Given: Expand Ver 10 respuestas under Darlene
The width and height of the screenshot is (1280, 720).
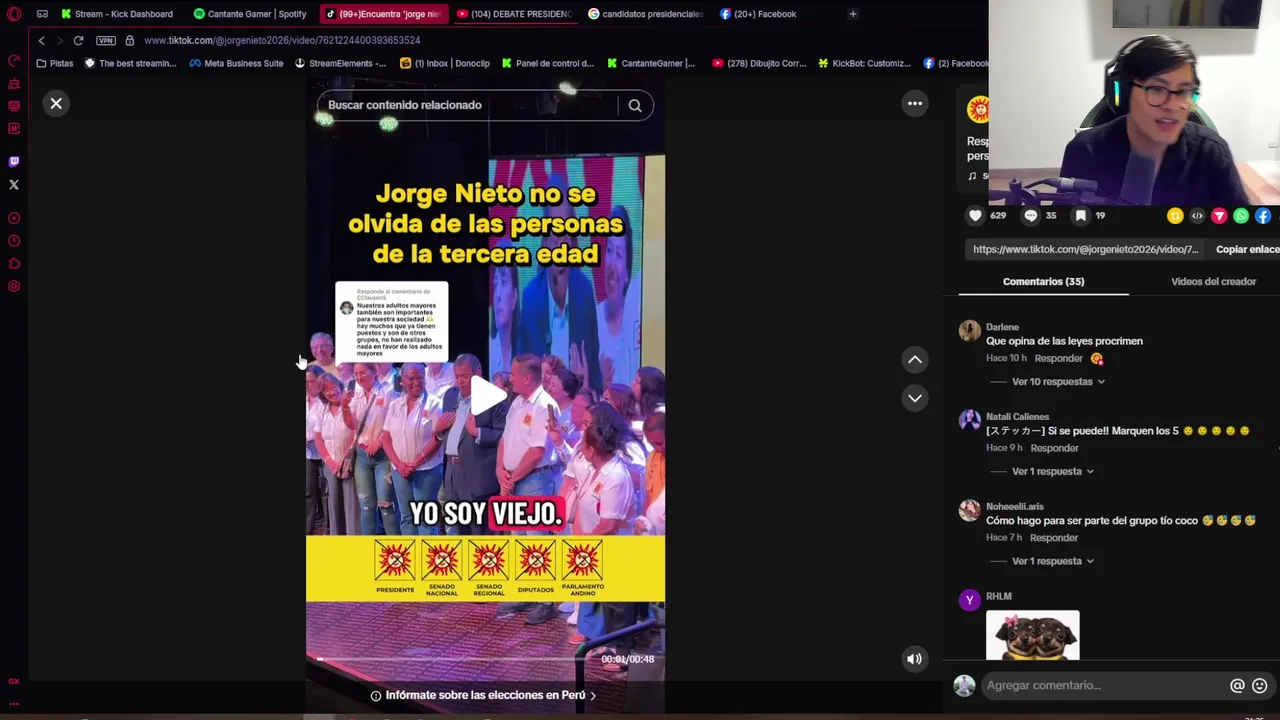Looking at the screenshot, I should pos(1058,382).
